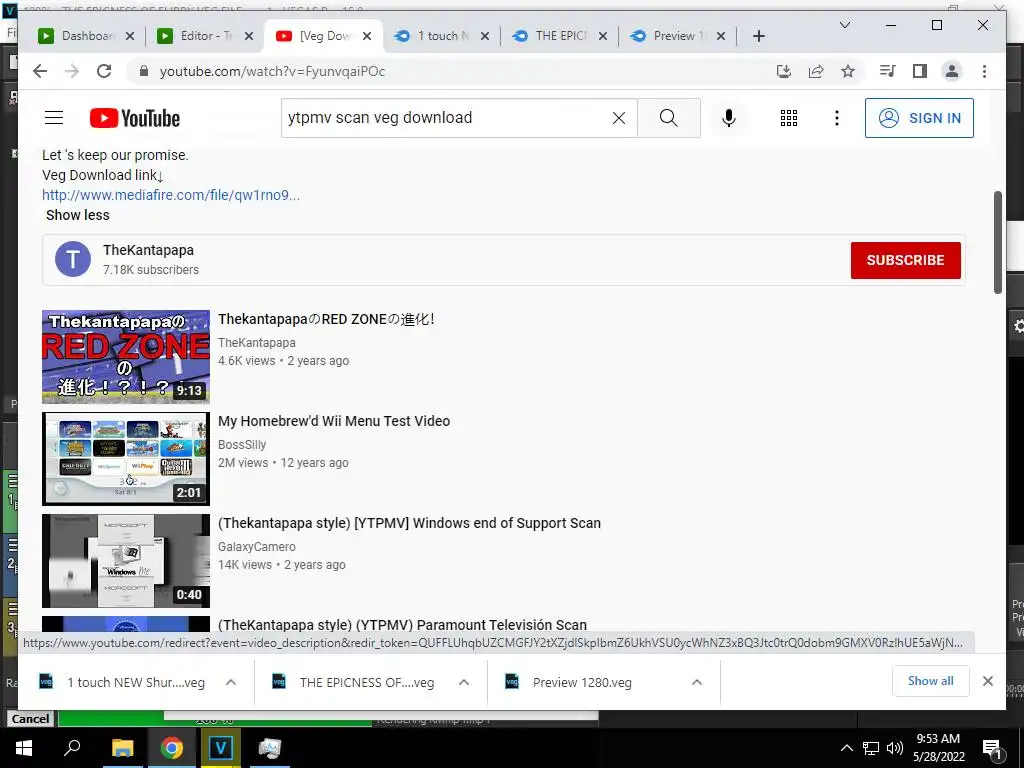Show hidden system tray icons
The width and height of the screenshot is (1024, 768).
coord(846,748)
